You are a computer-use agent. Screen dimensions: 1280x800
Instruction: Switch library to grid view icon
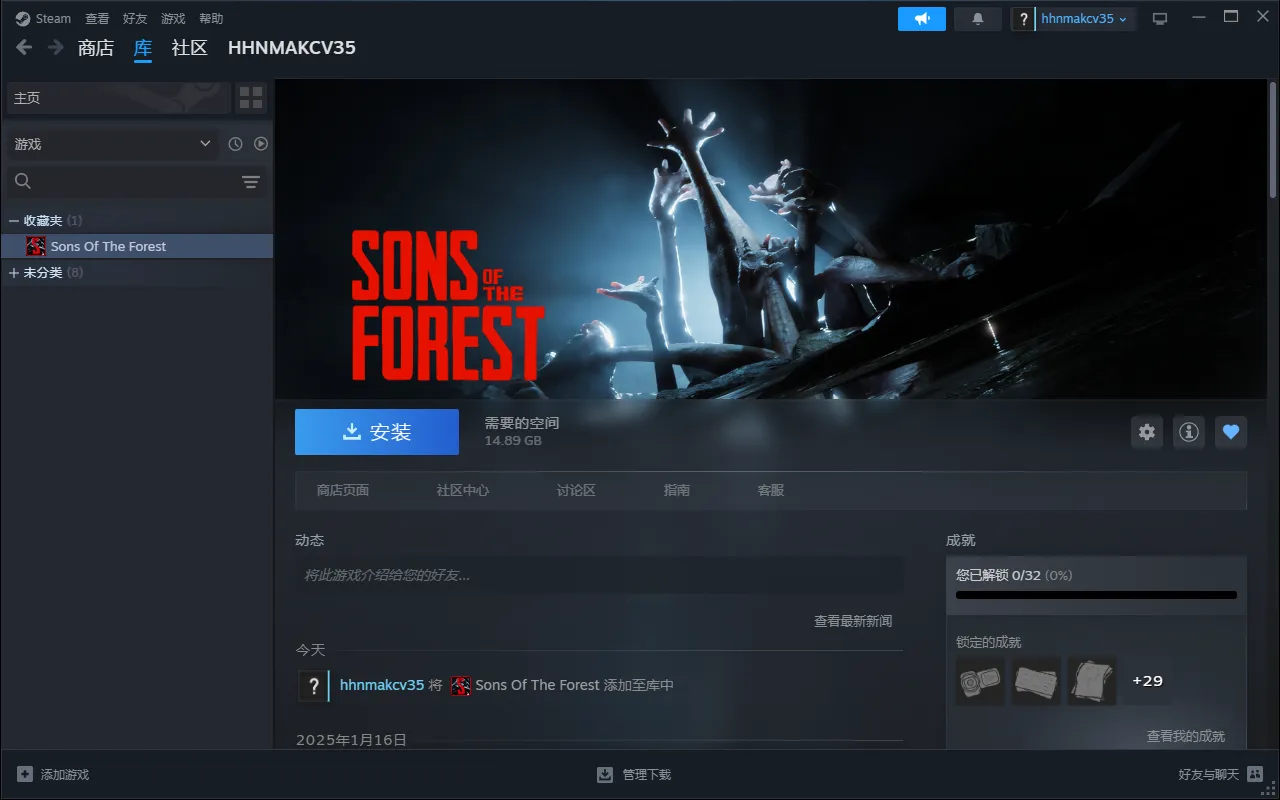point(251,98)
